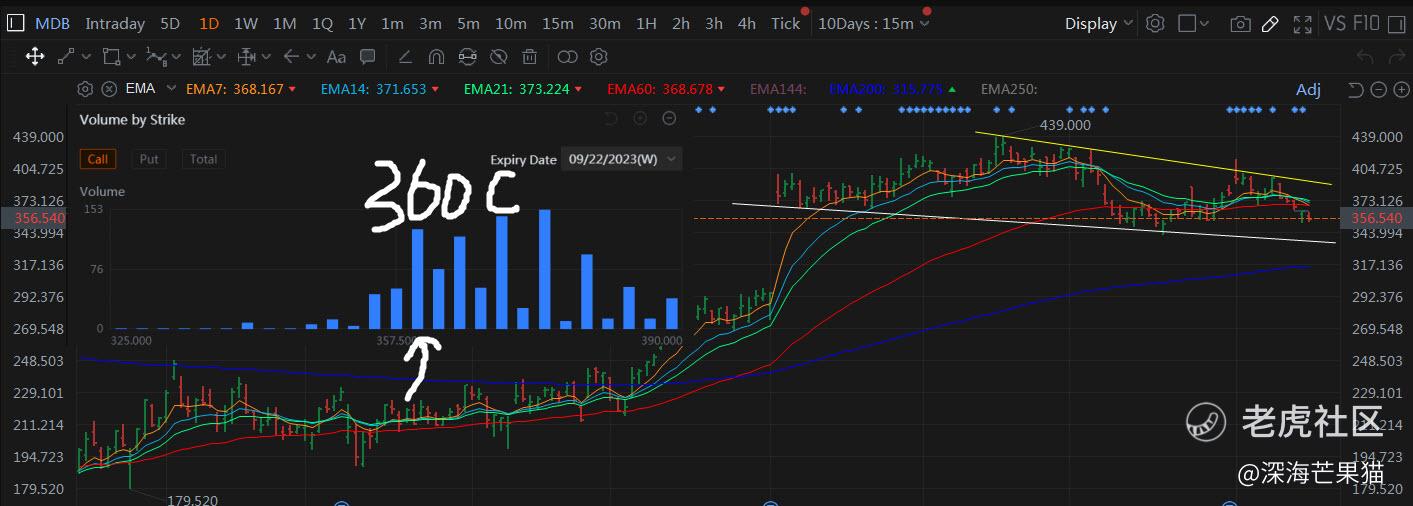Select the 1D chart period
The width and height of the screenshot is (1413, 506).
(209, 23)
